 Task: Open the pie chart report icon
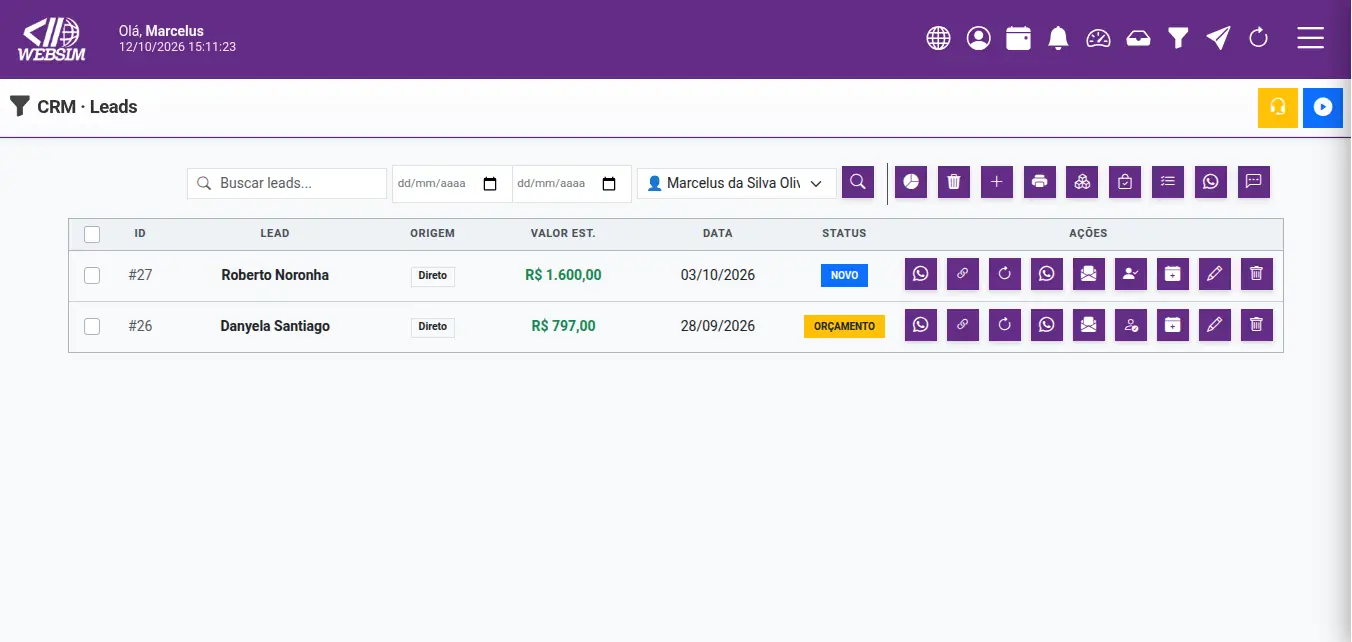911,182
